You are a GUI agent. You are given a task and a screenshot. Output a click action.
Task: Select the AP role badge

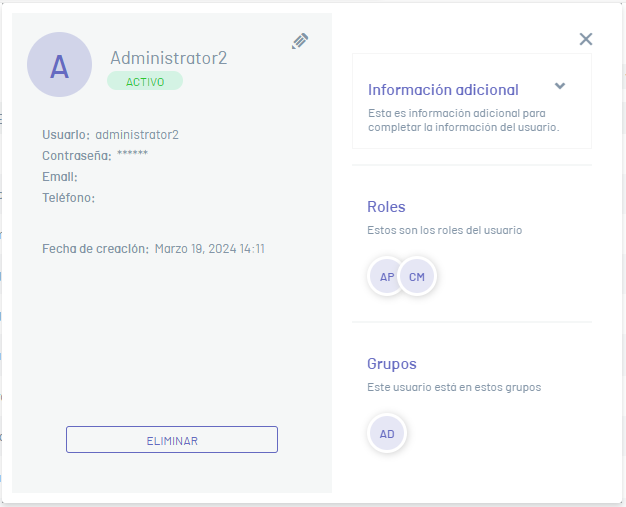point(387,276)
